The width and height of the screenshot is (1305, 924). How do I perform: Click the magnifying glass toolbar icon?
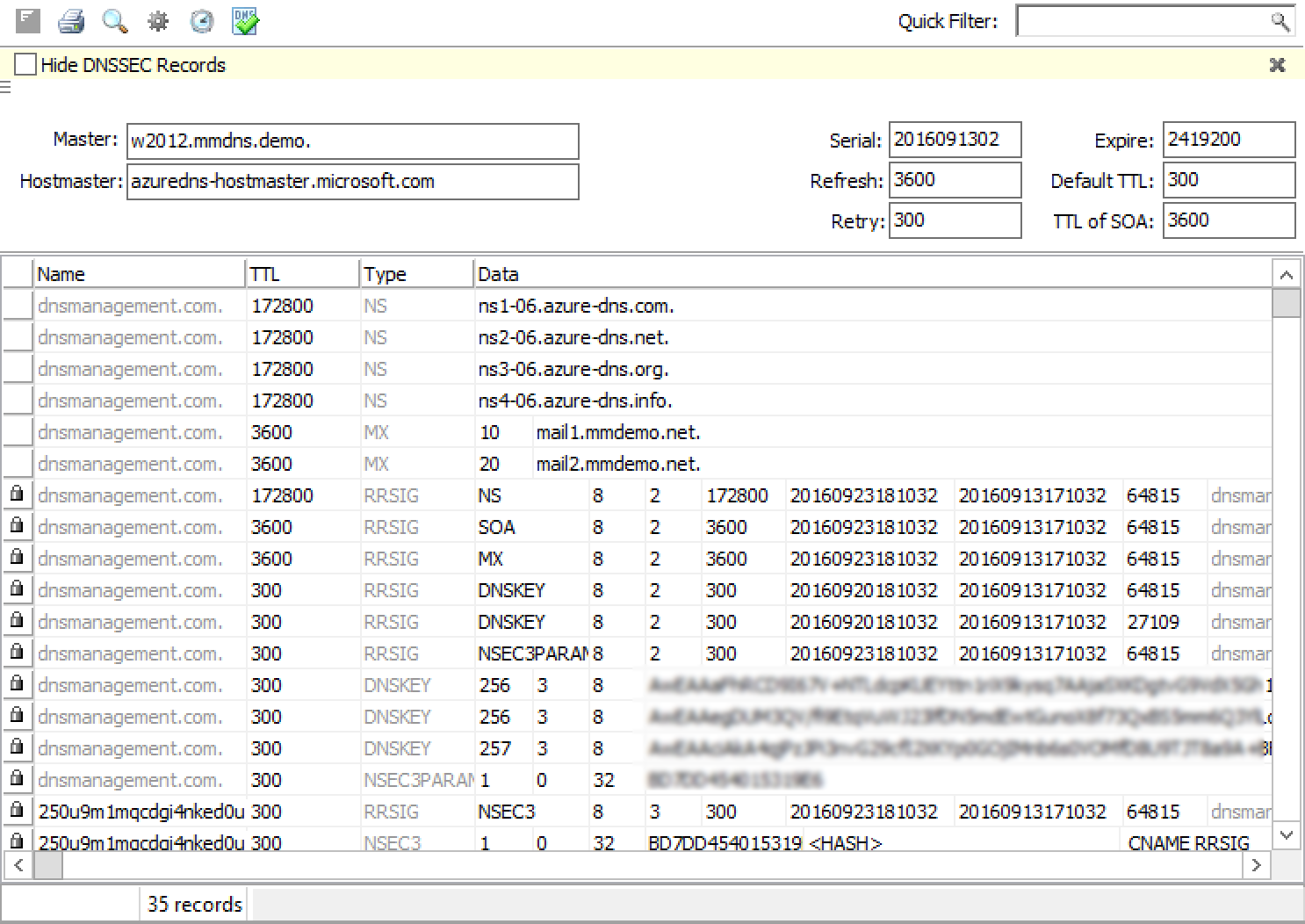(x=114, y=20)
